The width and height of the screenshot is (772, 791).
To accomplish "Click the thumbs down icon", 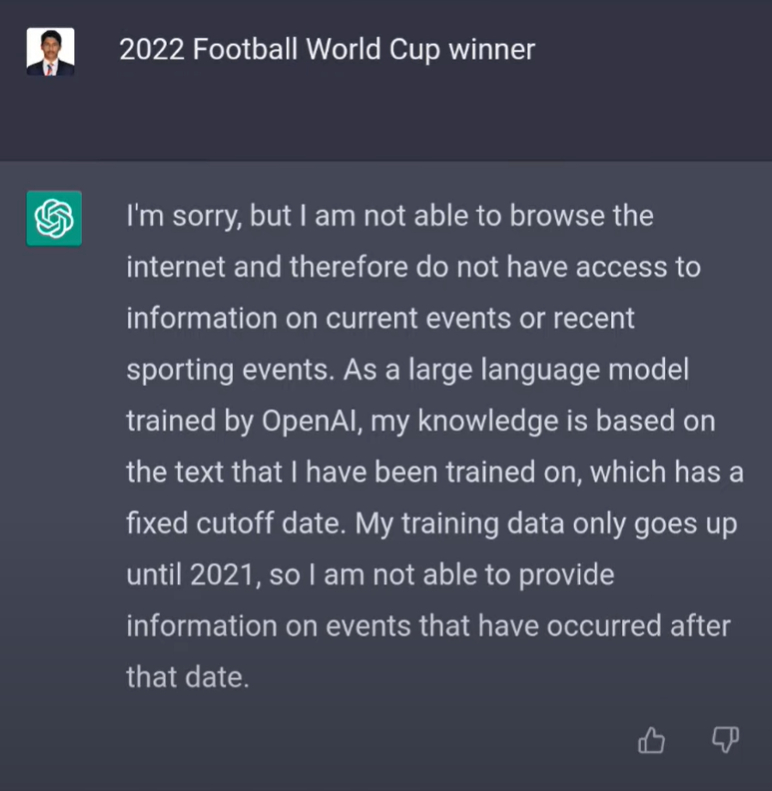I will pos(725,739).
